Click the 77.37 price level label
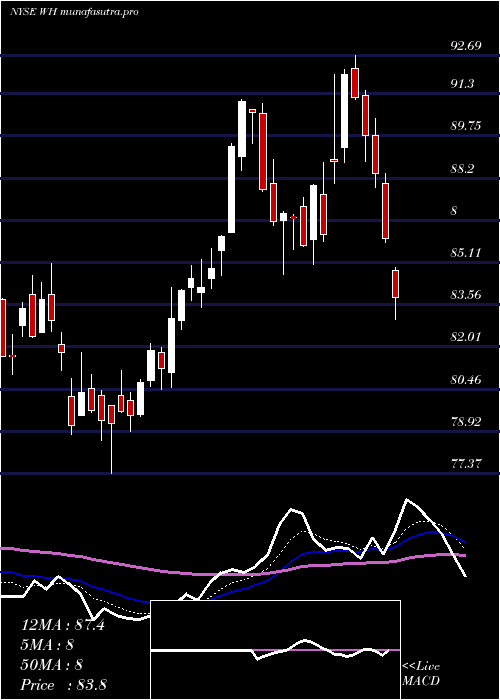Viewport: 500px width, 700px height. pos(466,464)
